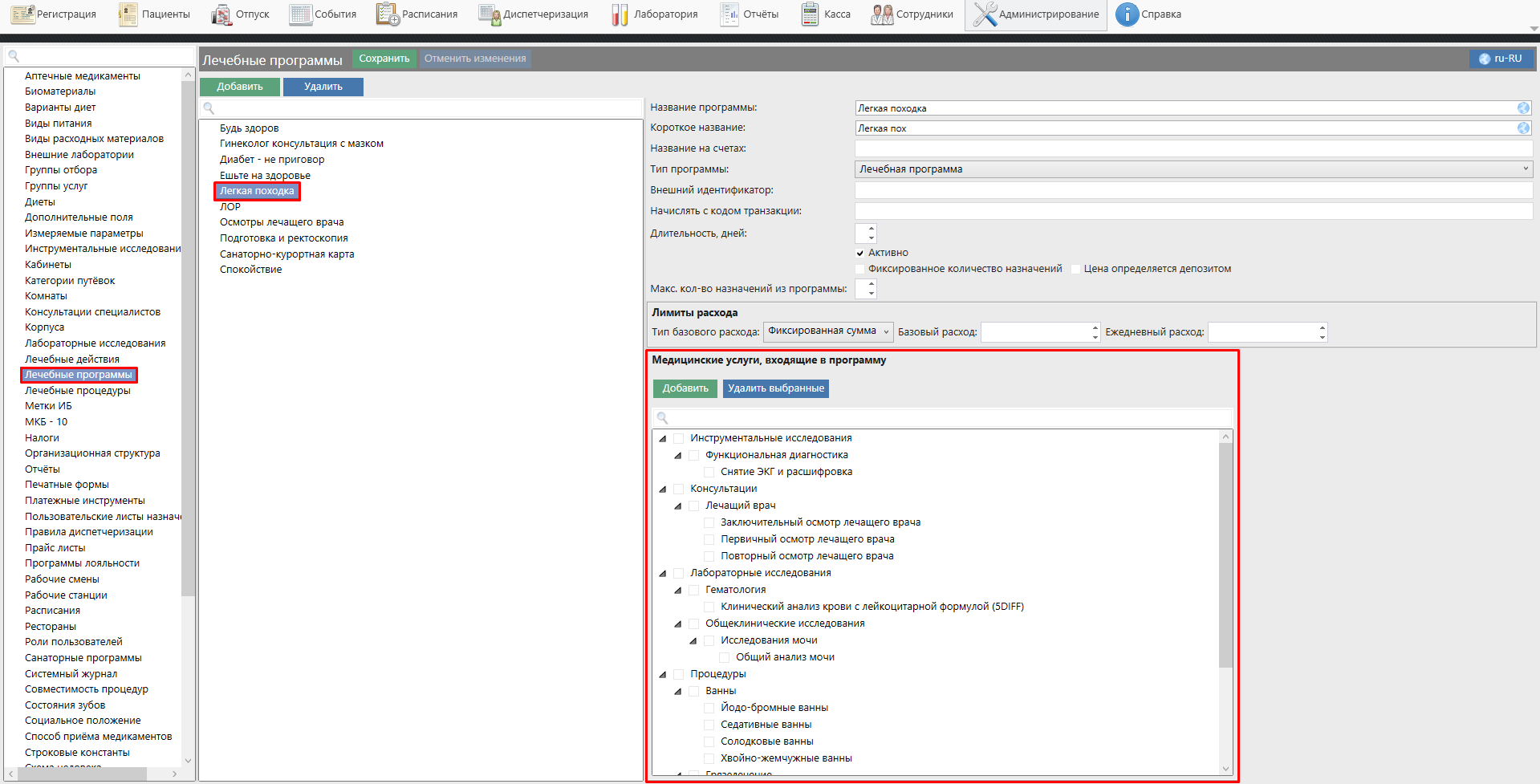Image resolution: width=1540 pixels, height=784 pixels.
Task: Click the Название на счетах input field
Action: (1193, 148)
